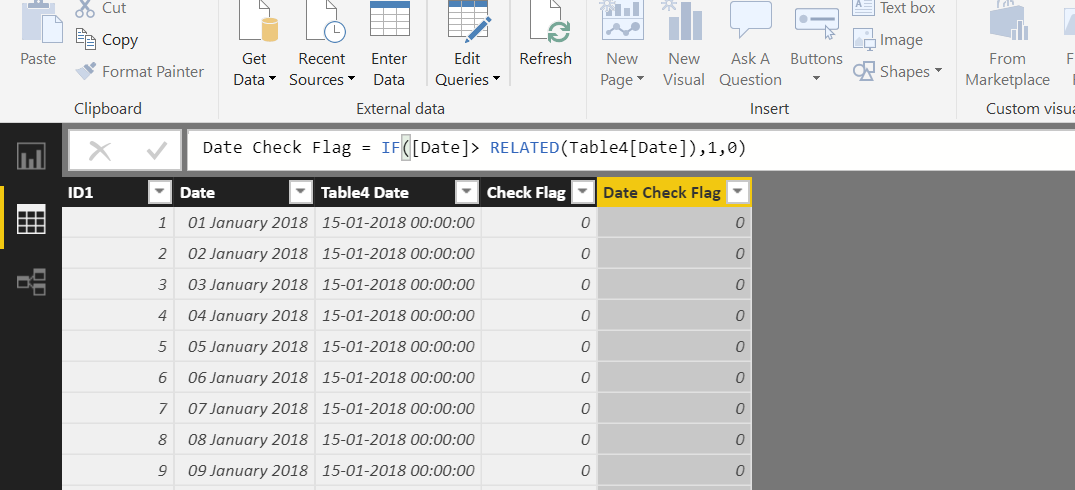Click the ID1 cell with value 1

118,222
